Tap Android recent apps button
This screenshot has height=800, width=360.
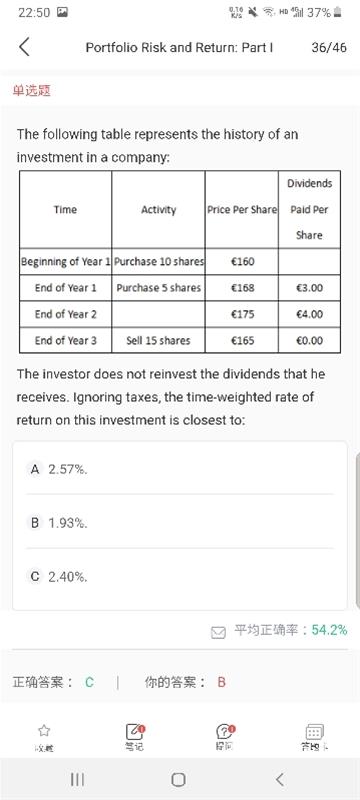click(77, 779)
